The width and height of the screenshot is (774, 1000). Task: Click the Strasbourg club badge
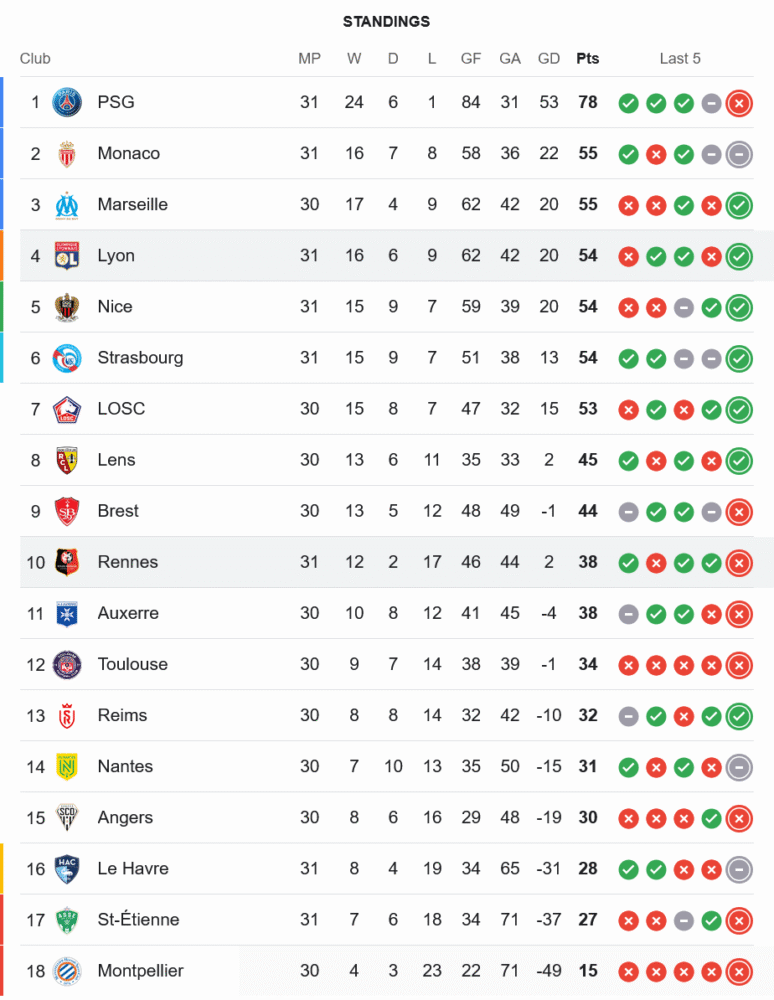click(67, 358)
